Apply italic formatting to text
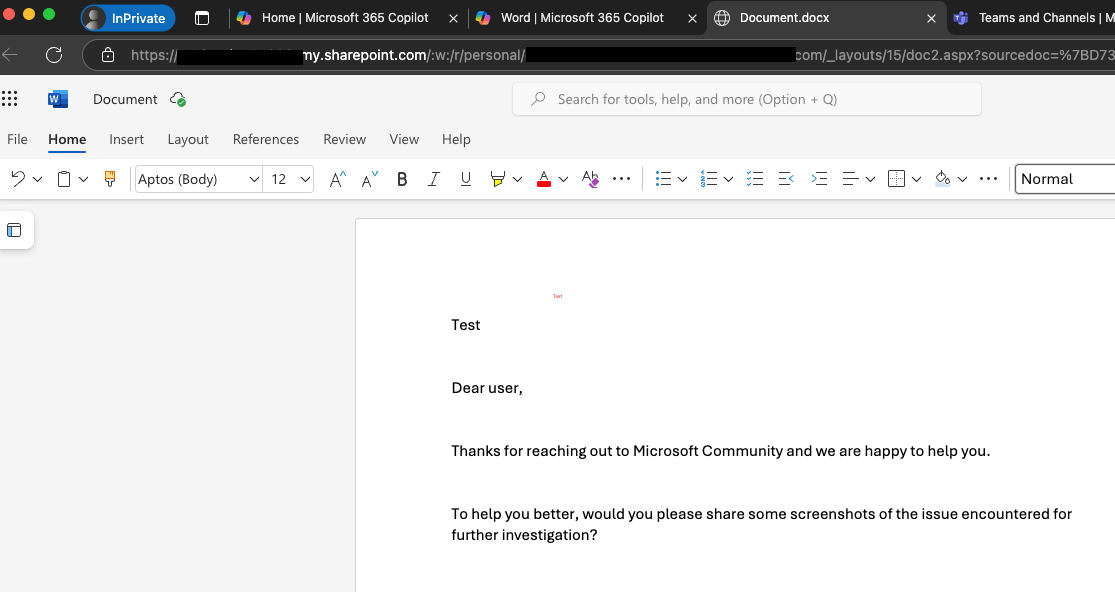The height and width of the screenshot is (592, 1115). [x=433, y=179]
